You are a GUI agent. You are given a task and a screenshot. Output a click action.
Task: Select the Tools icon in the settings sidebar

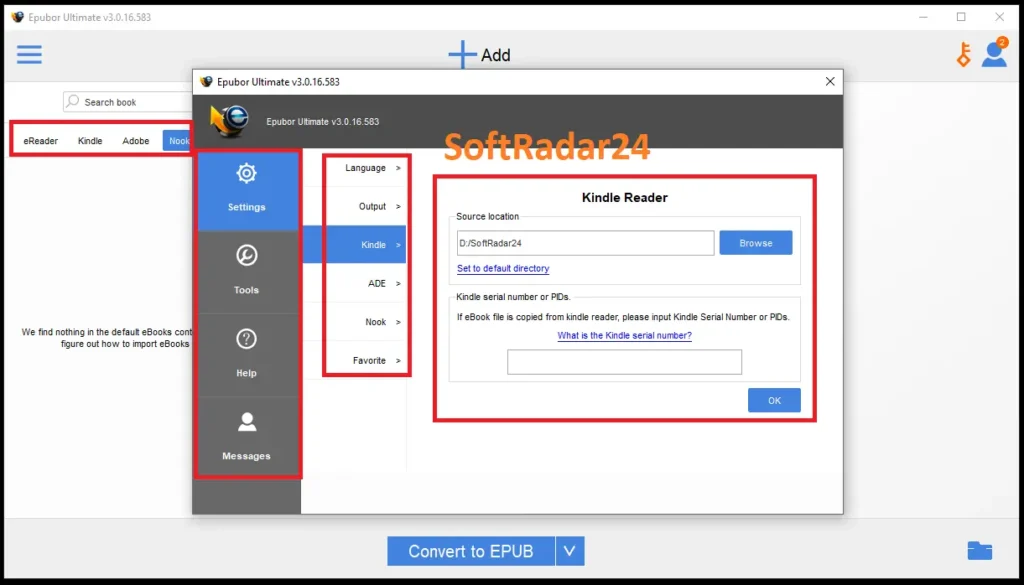246,271
